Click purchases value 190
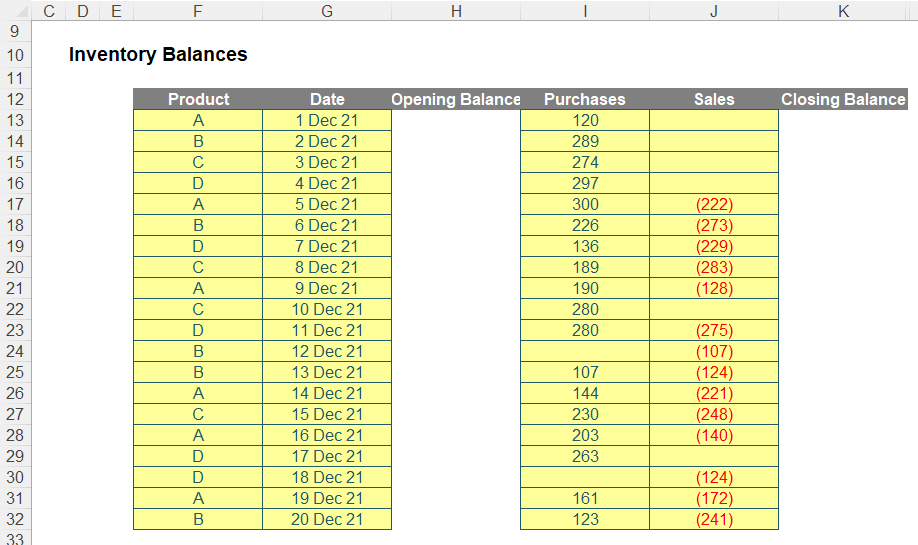The height and width of the screenshot is (545, 918). click(x=585, y=288)
